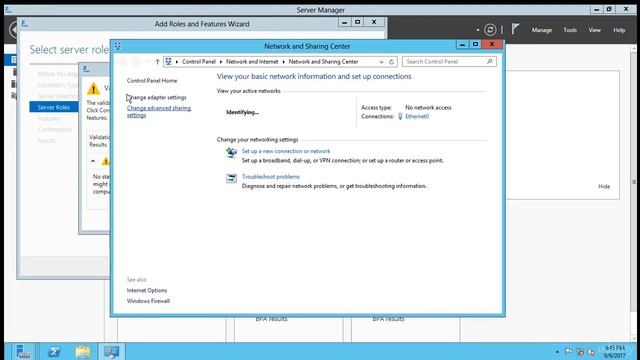Image resolution: width=640 pixels, height=360 pixels.
Task: Click Hide in the Server Manager panel
Action: pos(604,187)
